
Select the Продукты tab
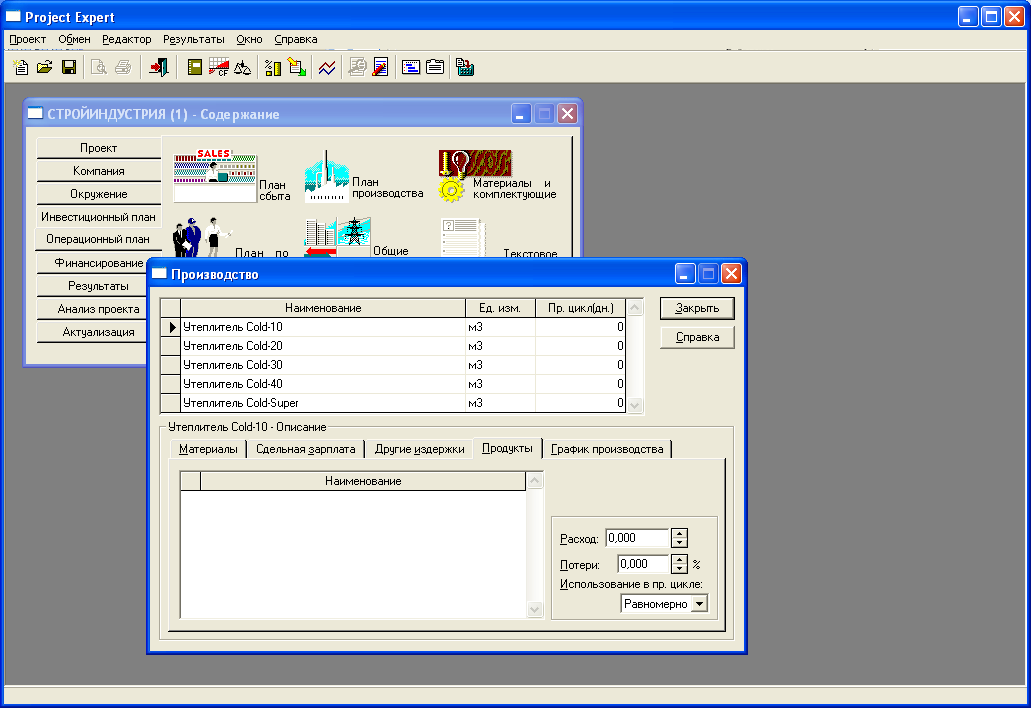tap(507, 448)
